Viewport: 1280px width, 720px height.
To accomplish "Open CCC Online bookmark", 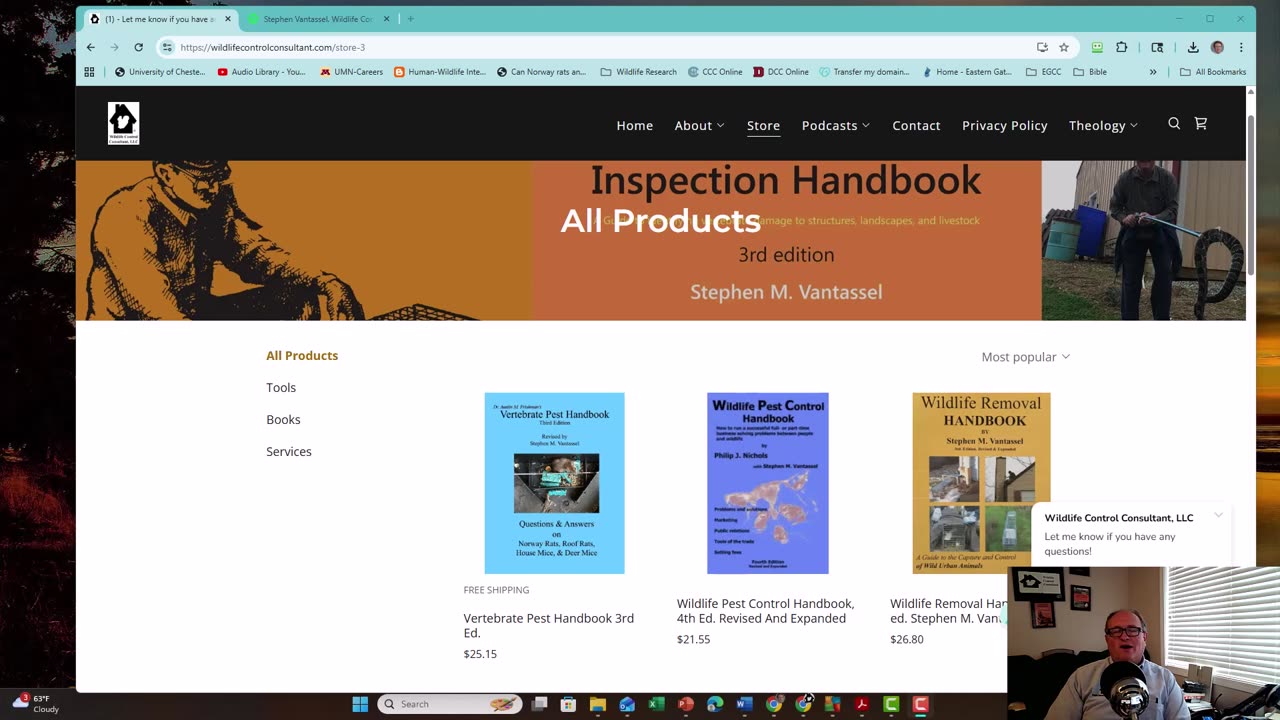I will pos(714,72).
